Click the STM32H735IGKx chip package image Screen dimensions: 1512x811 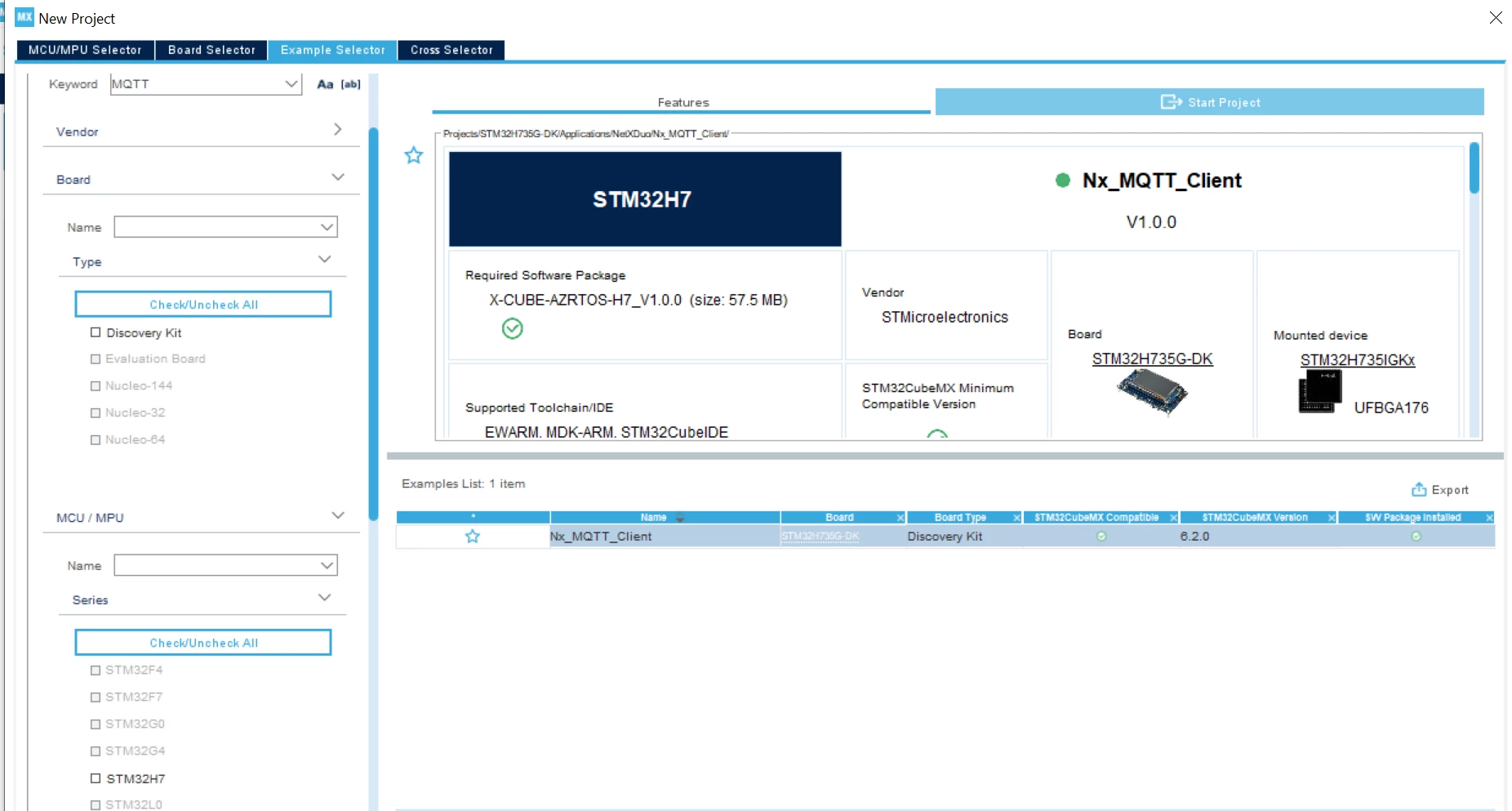click(1320, 391)
